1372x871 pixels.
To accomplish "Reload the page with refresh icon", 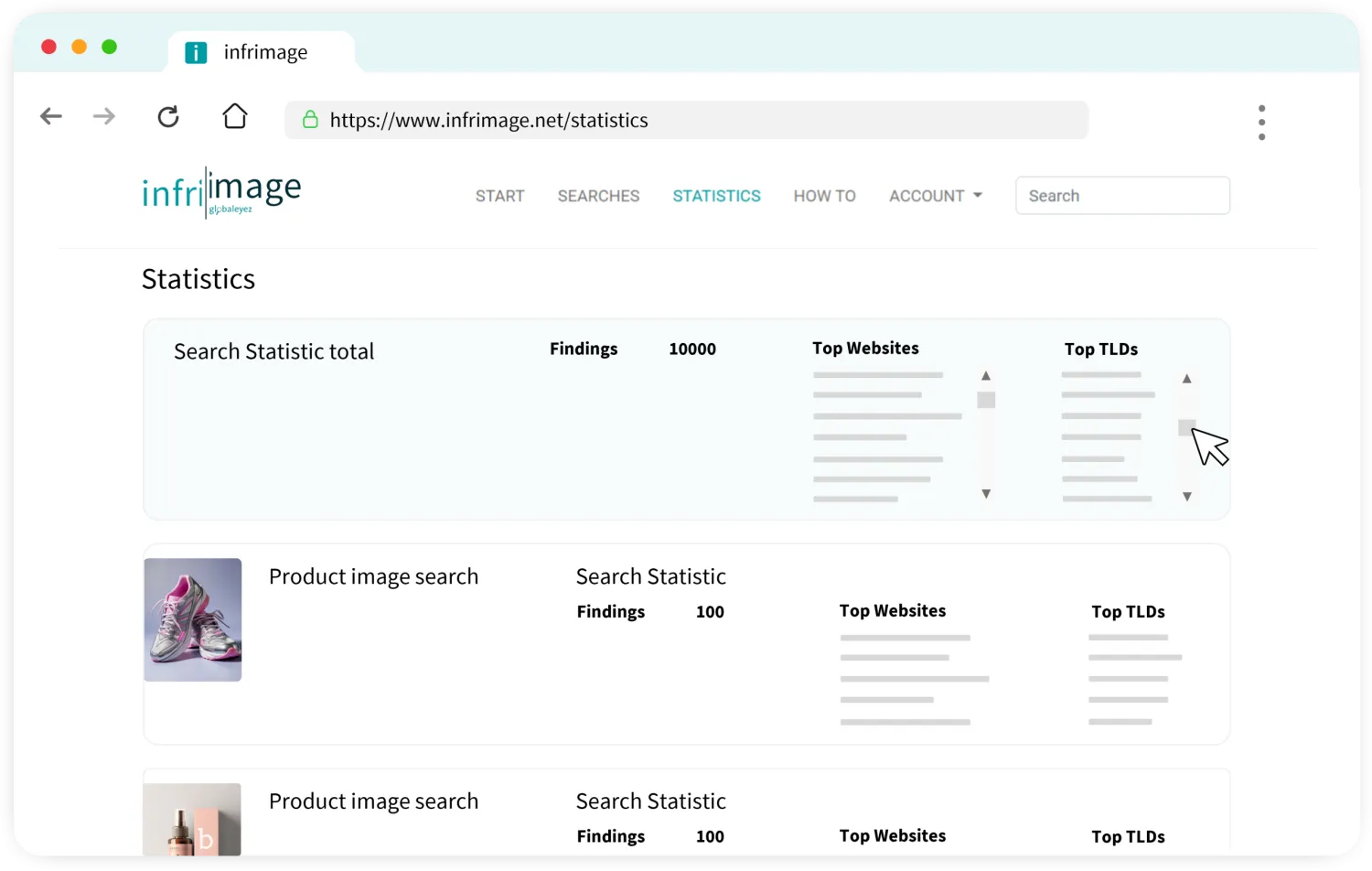I will pyautogui.click(x=168, y=116).
